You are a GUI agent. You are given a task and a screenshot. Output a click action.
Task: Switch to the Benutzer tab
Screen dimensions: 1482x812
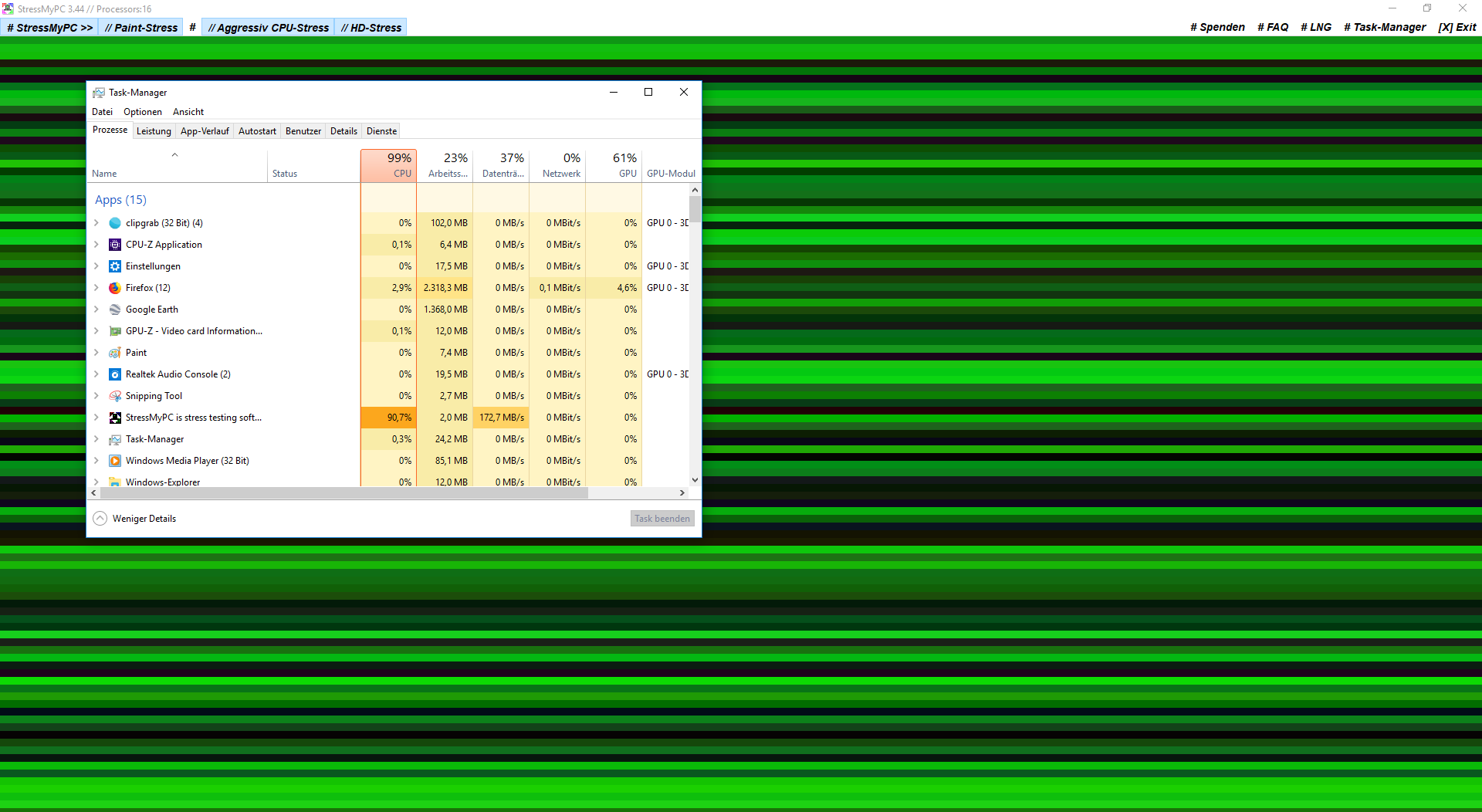(x=303, y=131)
